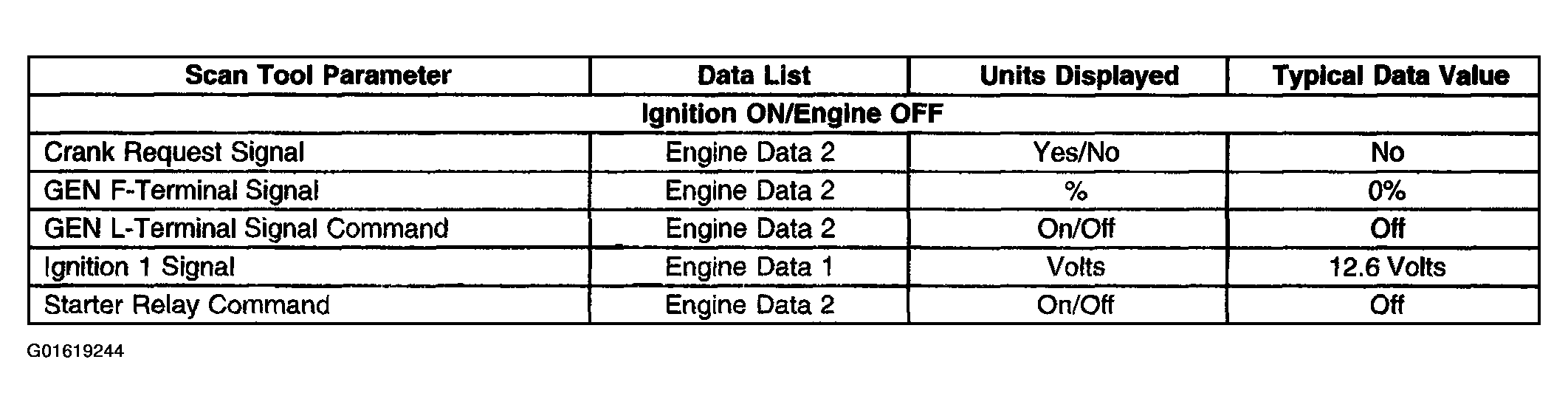Select the Ignition ON/Engine OFF section row

pos(783,114)
